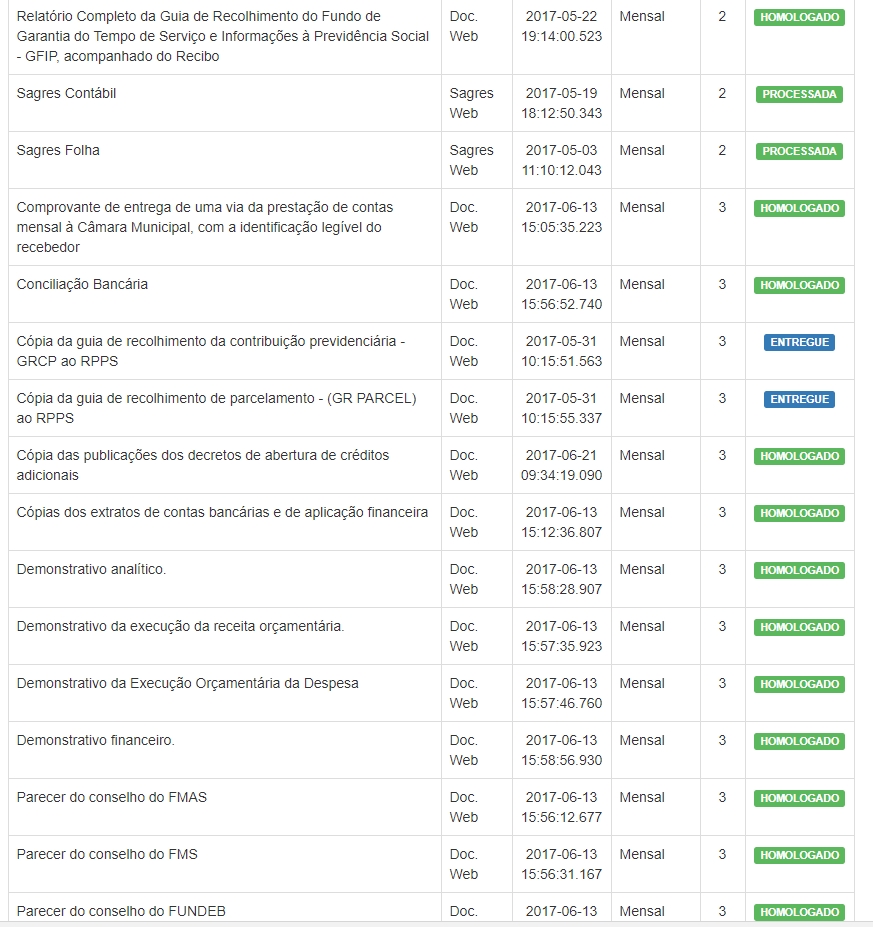The image size is (873, 927).
Task: Click 'Sagres Web' source in Sagres Contábil row
Action: click(471, 103)
